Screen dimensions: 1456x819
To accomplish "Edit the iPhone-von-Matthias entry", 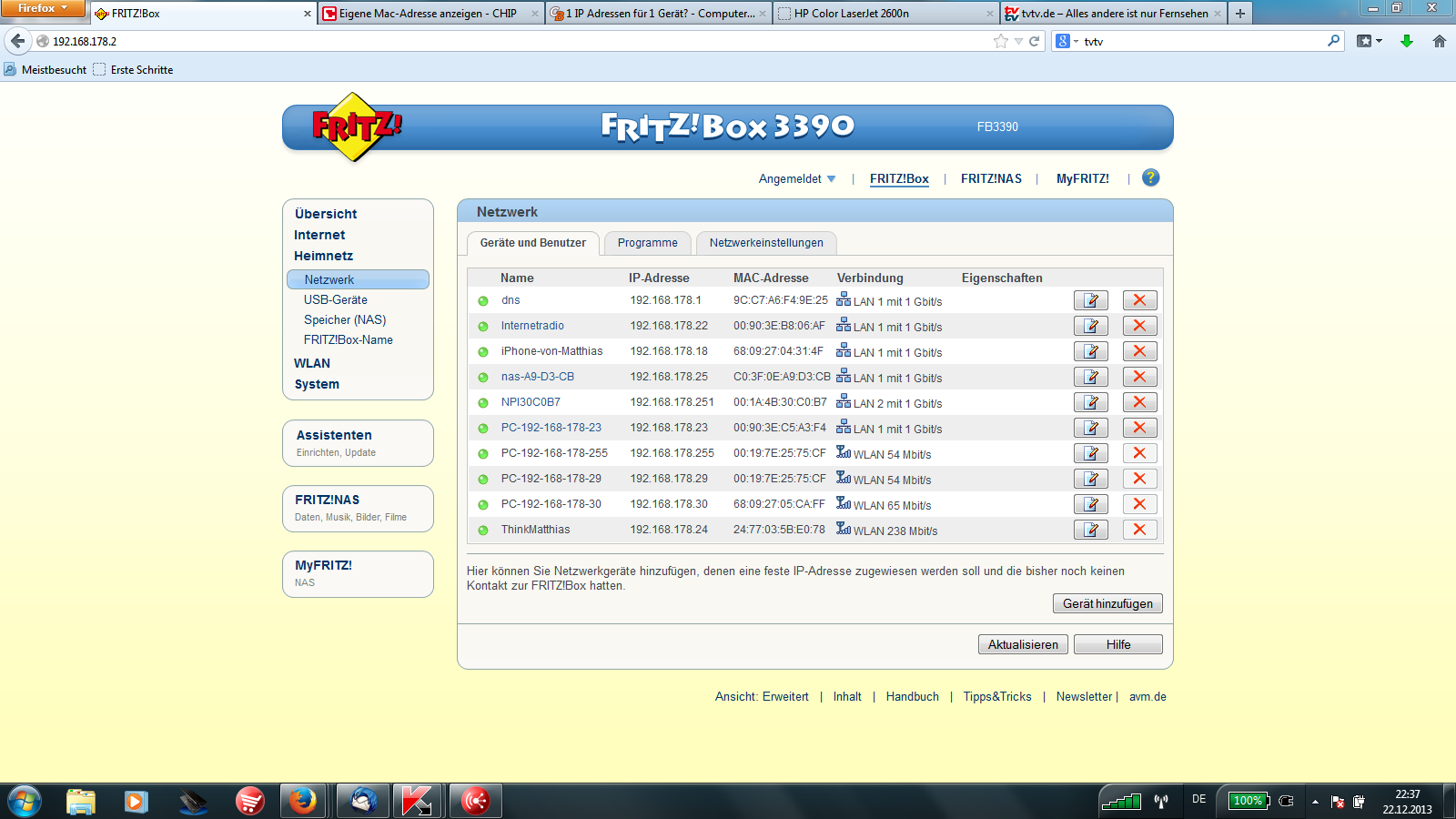I will coord(1090,351).
